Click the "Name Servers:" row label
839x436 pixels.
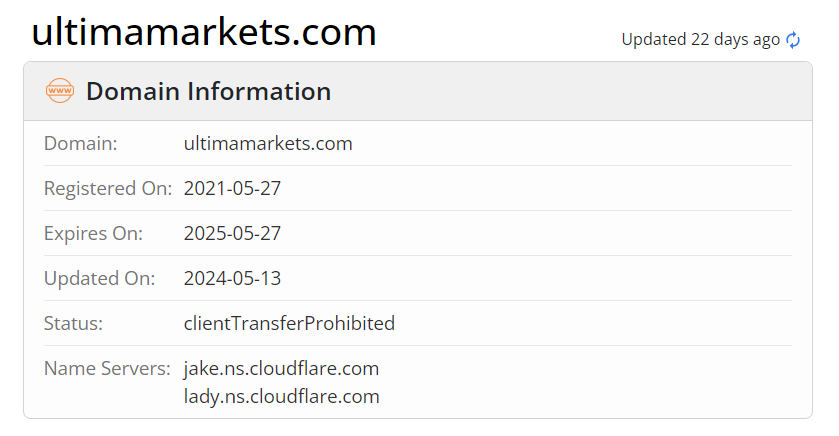coord(108,368)
